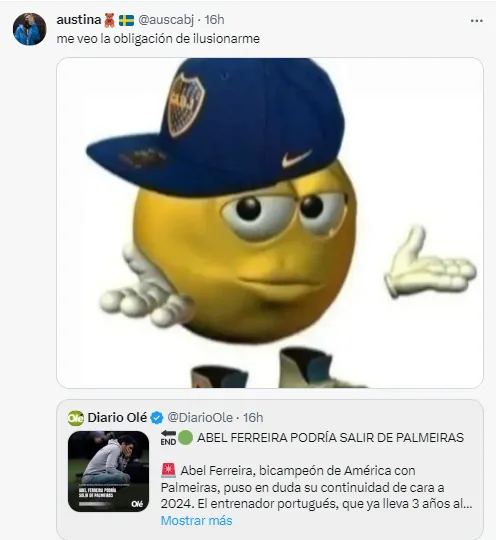The image size is (496, 540).
Task: Click the 16h timestamp of austina's tweet
Action: [x=214, y=20]
